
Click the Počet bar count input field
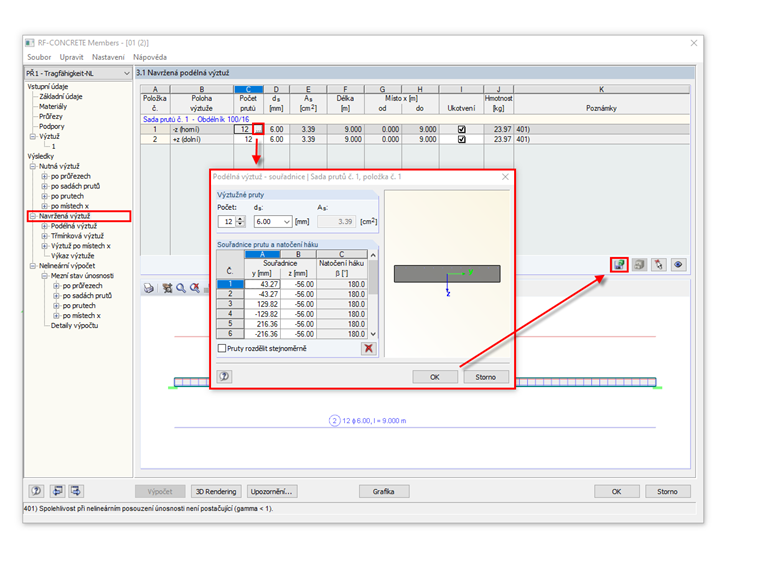(x=227, y=222)
